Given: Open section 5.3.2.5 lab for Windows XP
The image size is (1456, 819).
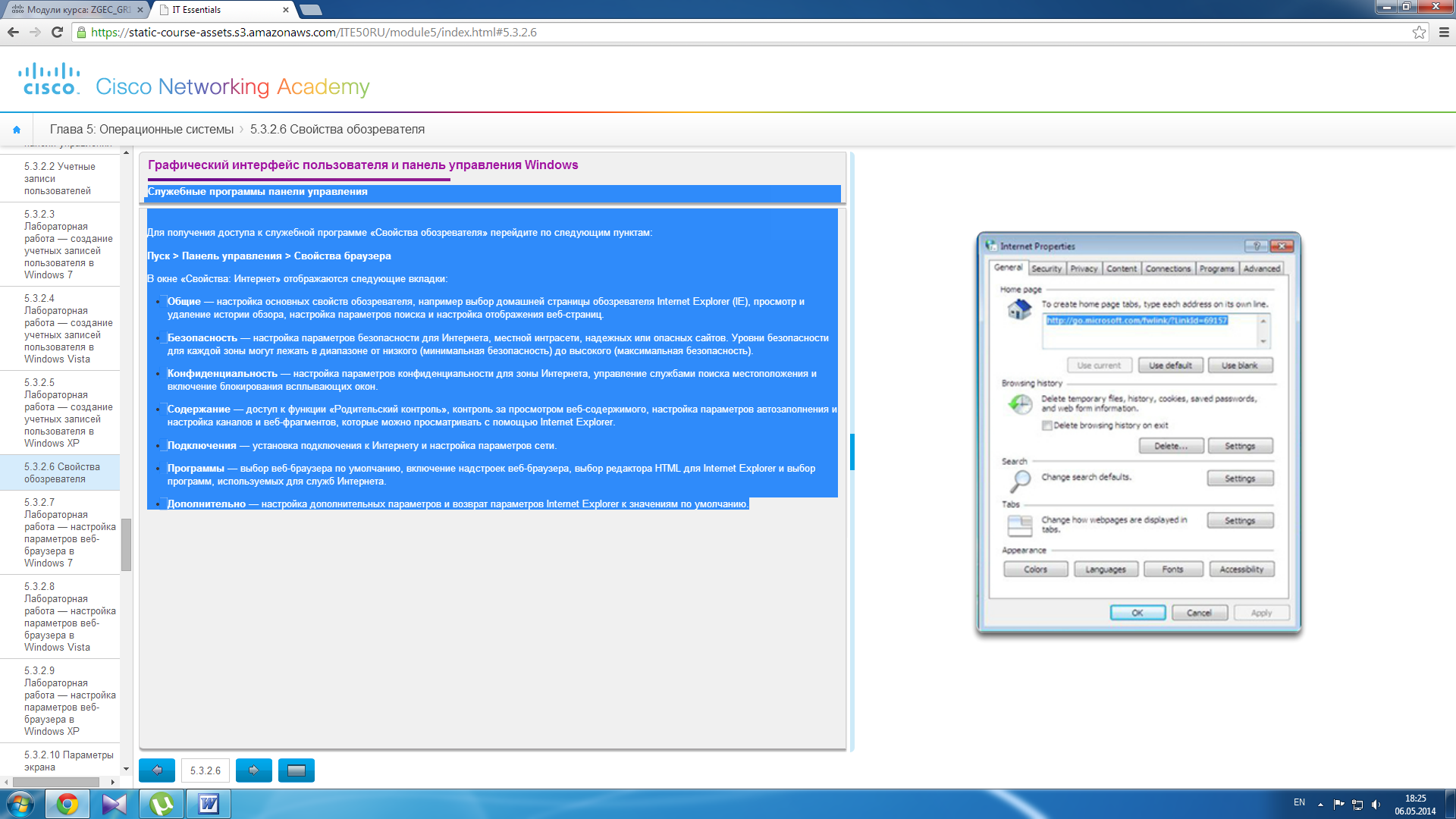Looking at the screenshot, I should click(x=61, y=413).
